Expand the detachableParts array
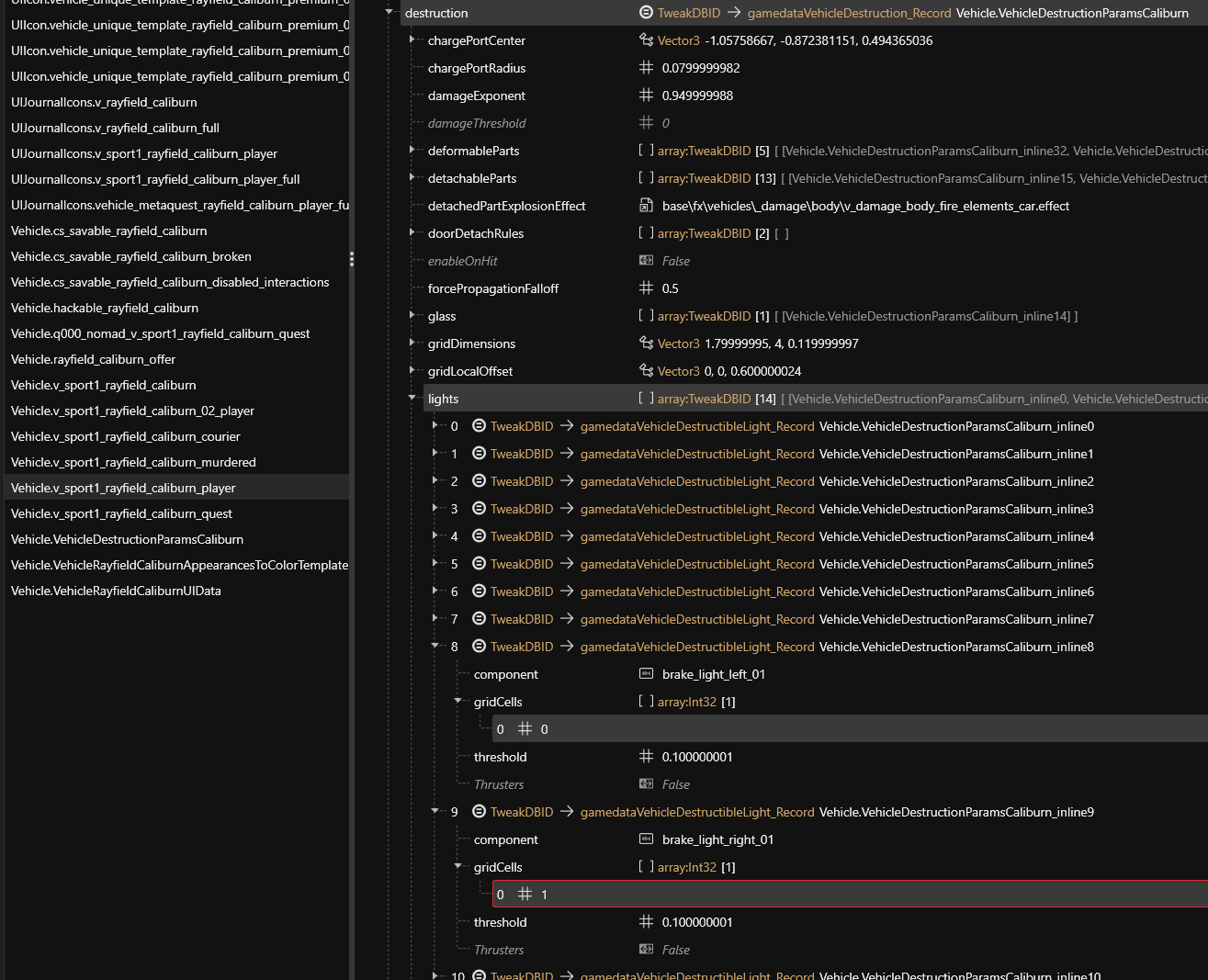The image size is (1208, 980). (x=412, y=178)
